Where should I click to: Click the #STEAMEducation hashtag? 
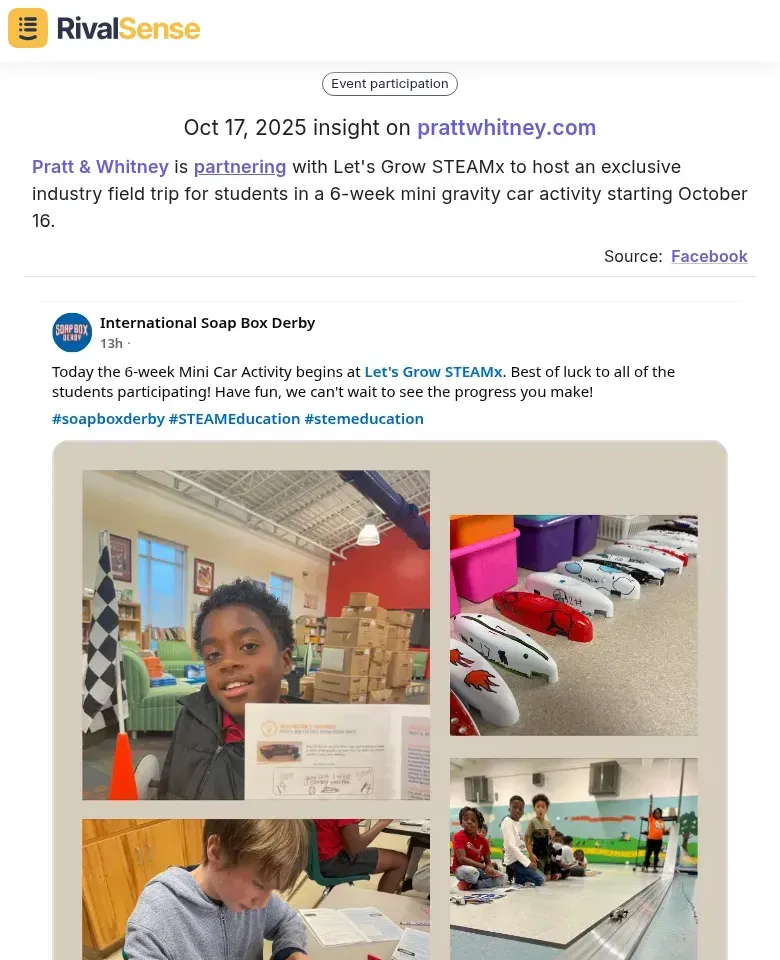tap(234, 419)
